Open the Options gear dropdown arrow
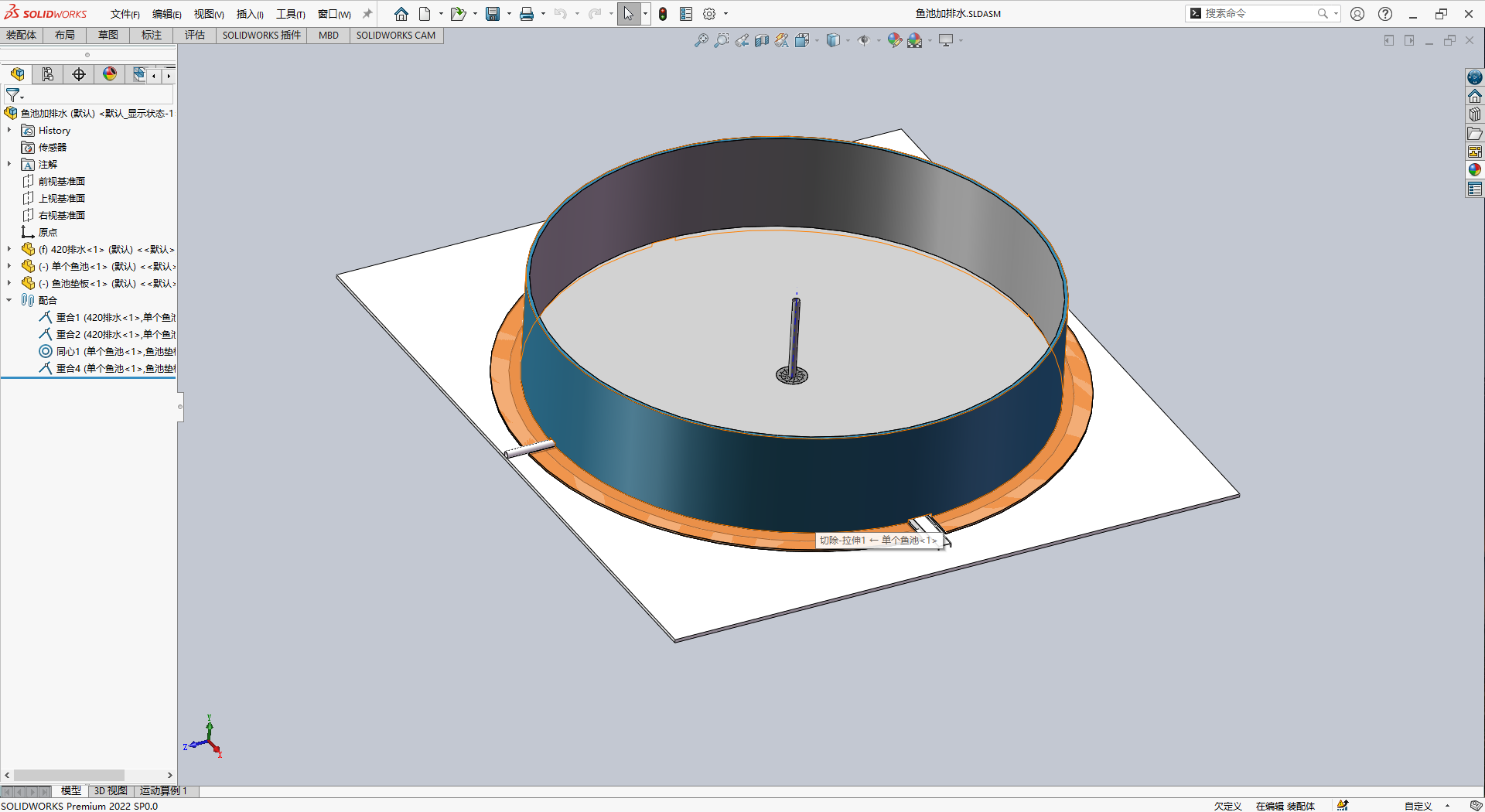 (x=725, y=14)
